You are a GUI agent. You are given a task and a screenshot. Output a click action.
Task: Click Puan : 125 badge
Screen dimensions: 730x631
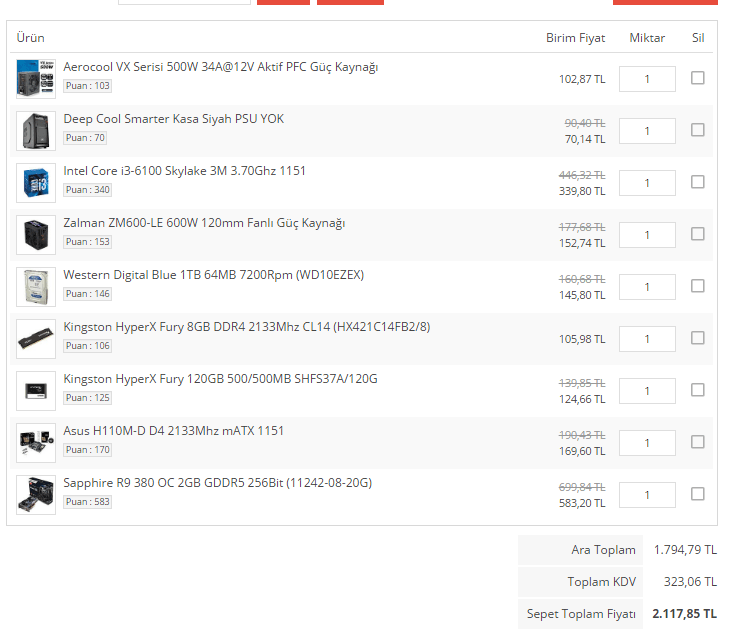[88, 398]
